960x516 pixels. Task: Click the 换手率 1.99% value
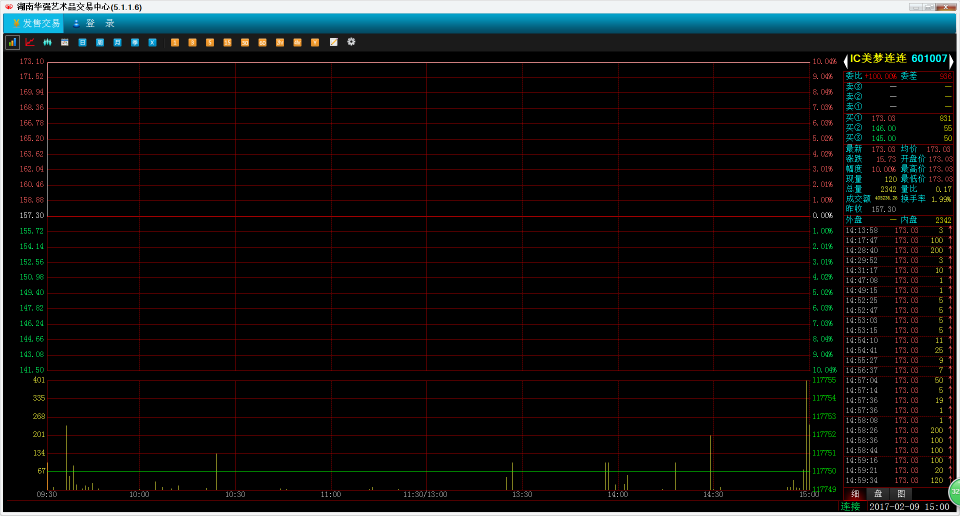tap(941, 200)
